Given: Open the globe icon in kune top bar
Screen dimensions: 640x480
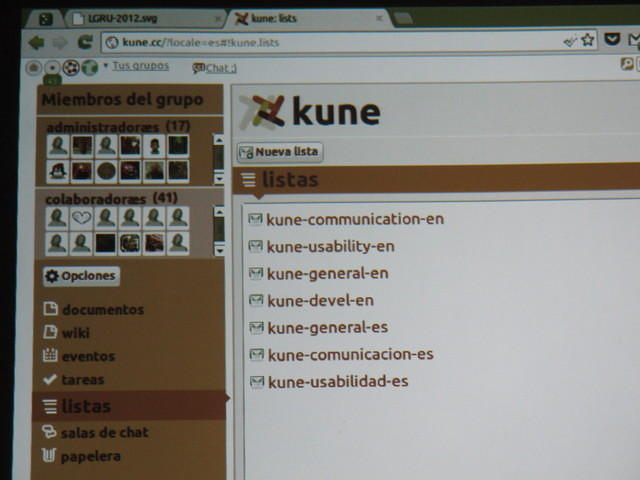Looking at the screenshot, I should (x=90, y=67).
